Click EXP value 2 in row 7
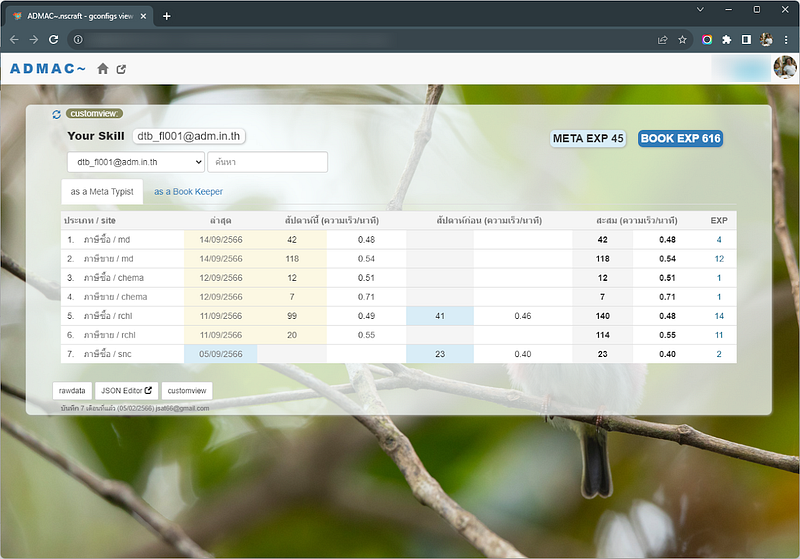Viewport: 800px width, 559px height. 719,354
